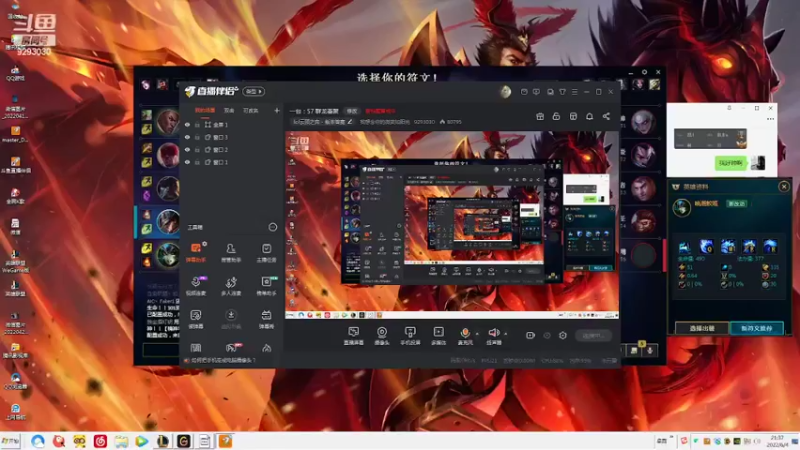Click the 麦克风 microphone icon
The image size is (800, 450).
pyautogui.click(x=465, y=333)
